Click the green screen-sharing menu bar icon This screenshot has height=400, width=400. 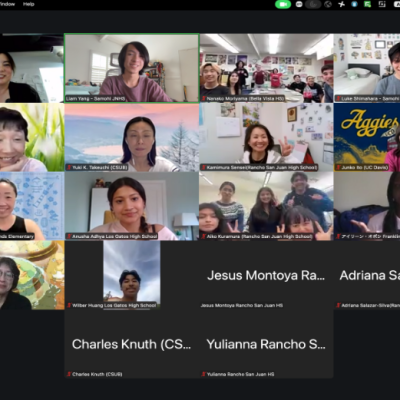(368, 4)
